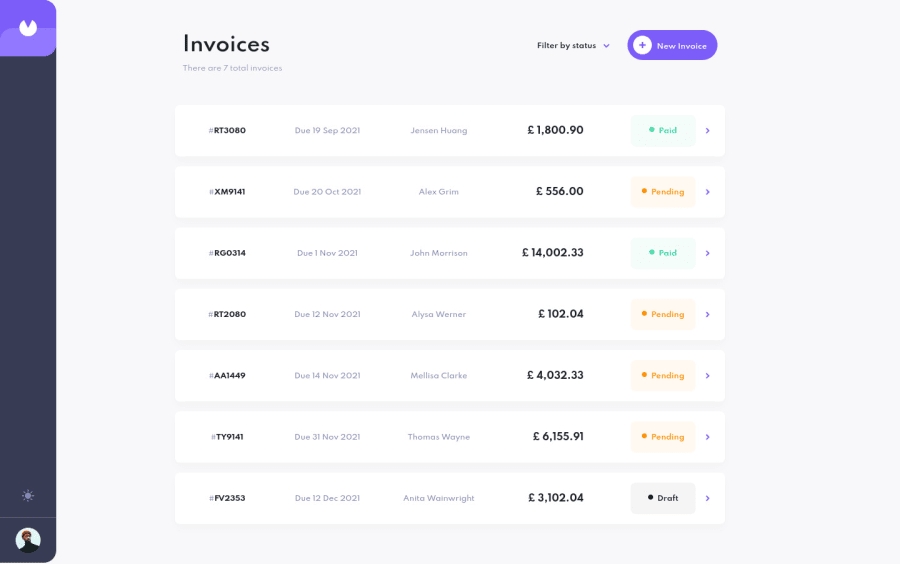Click client name Mellisa Clarke
Image resolution: width=900 pixels, height=564 pixels.
click(x=439, y=376)
